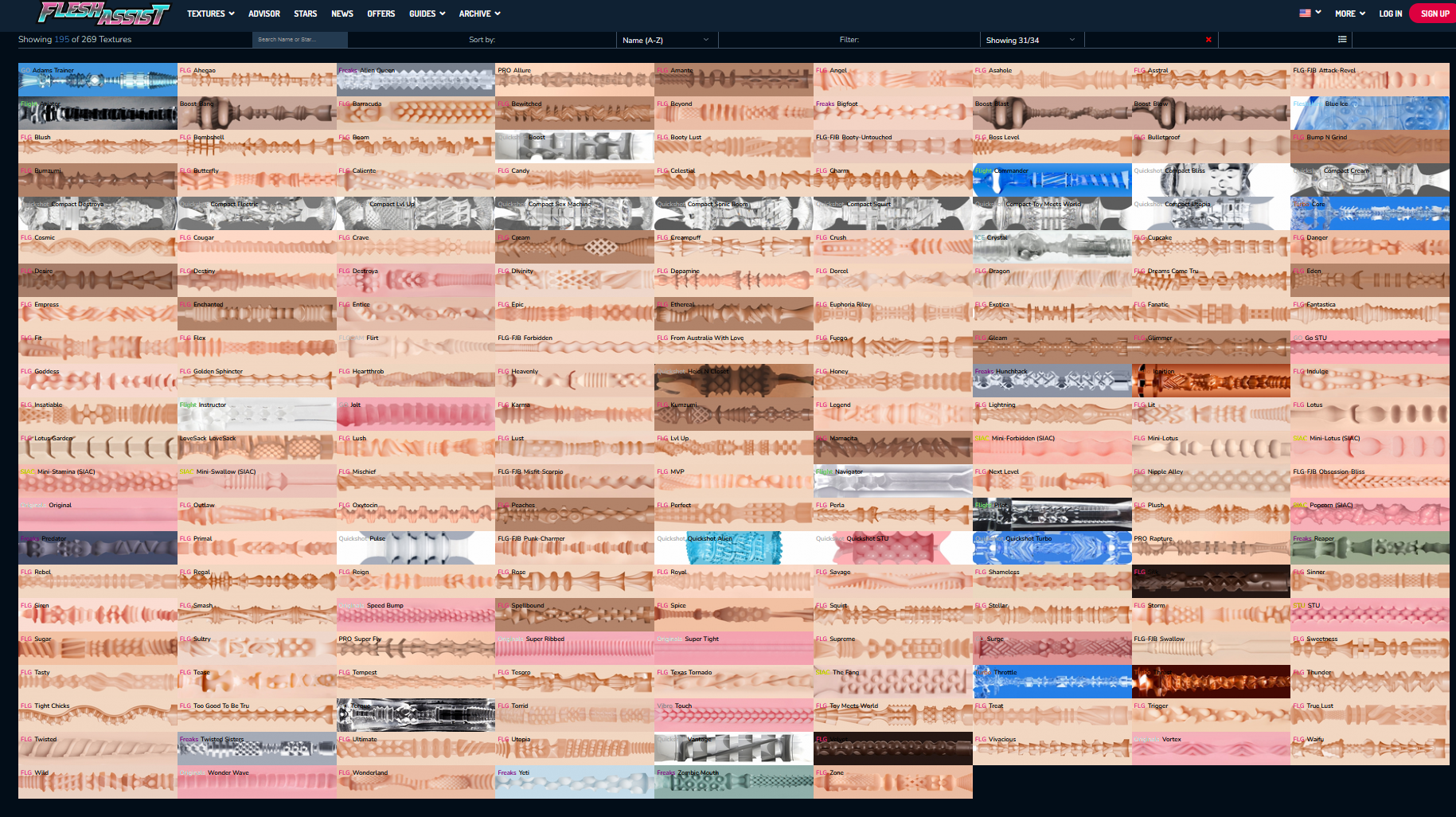The image size is (1456, 817).
Task: Open the FleshAssist logo home link
Action: click(103, 14)
